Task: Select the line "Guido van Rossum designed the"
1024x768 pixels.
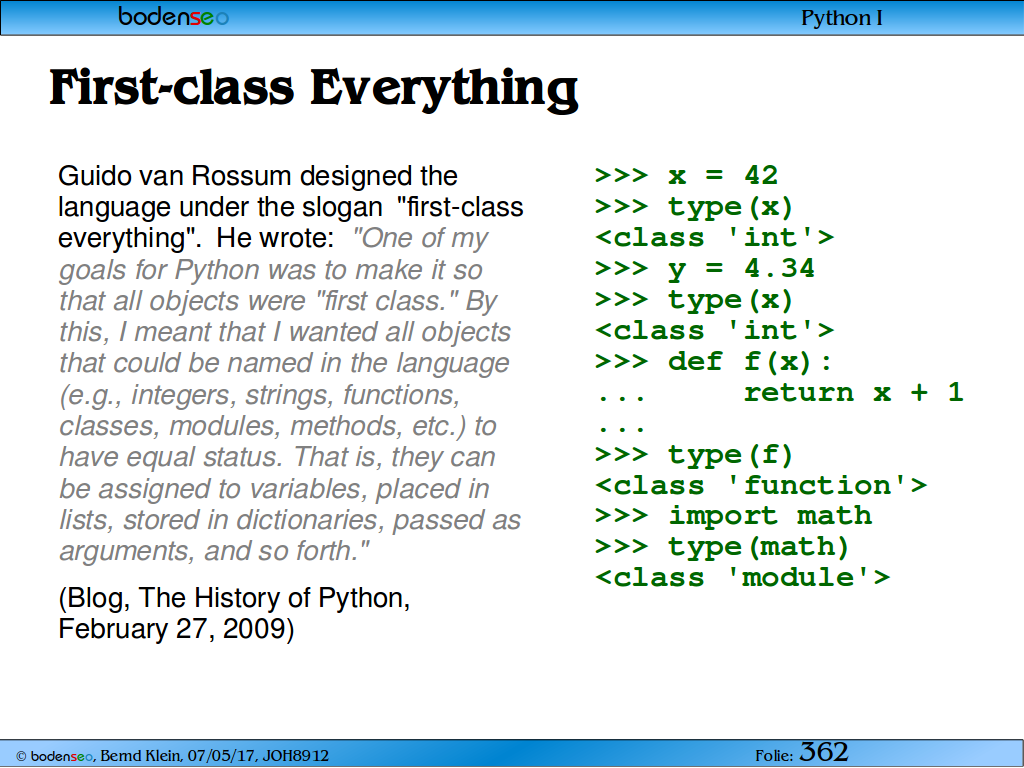Action: pyautogui.click(x=258, y=176)
